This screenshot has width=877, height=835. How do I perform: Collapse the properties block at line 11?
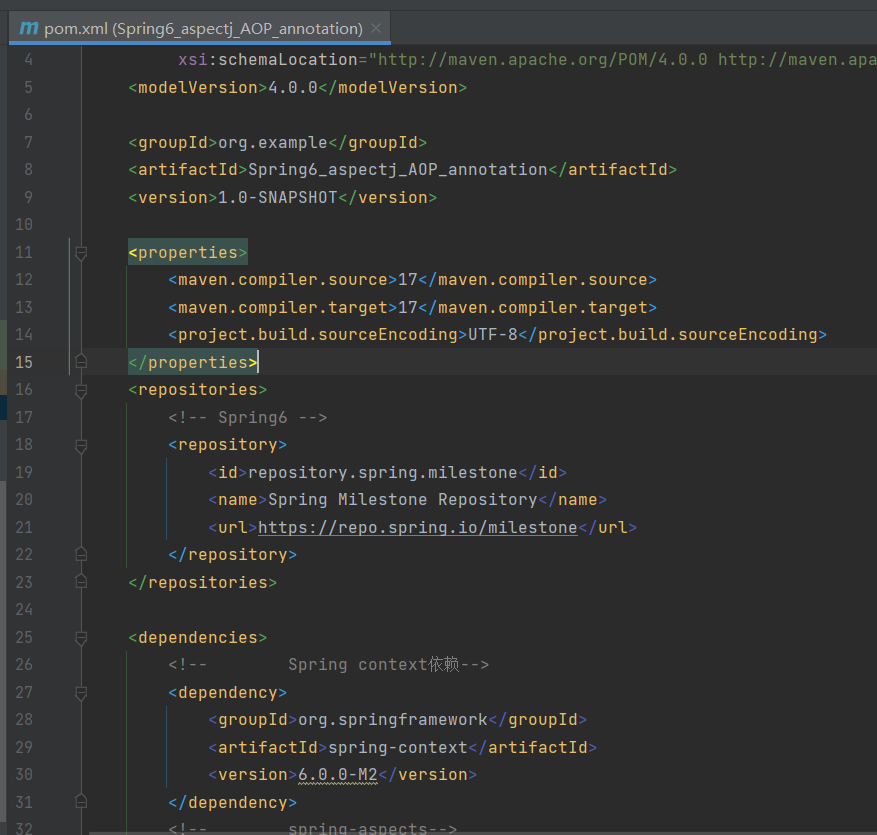(x=81, y=252)
